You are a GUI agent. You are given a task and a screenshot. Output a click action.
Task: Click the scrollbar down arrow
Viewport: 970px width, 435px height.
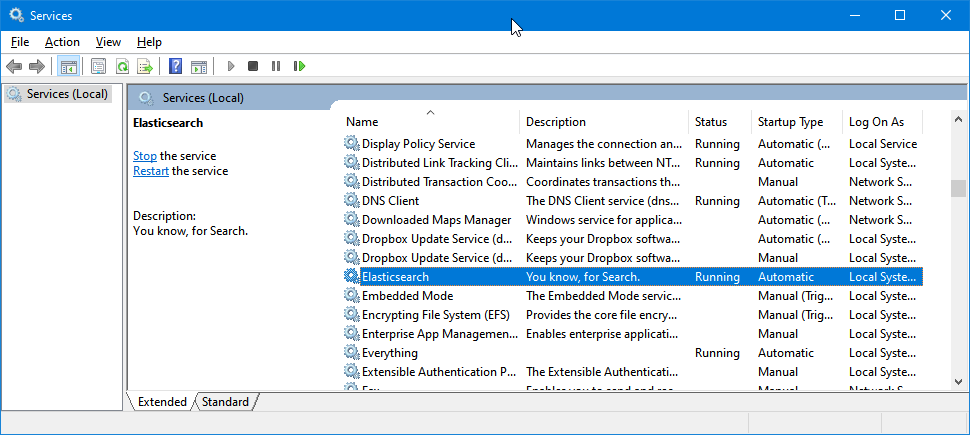point(958,382)
